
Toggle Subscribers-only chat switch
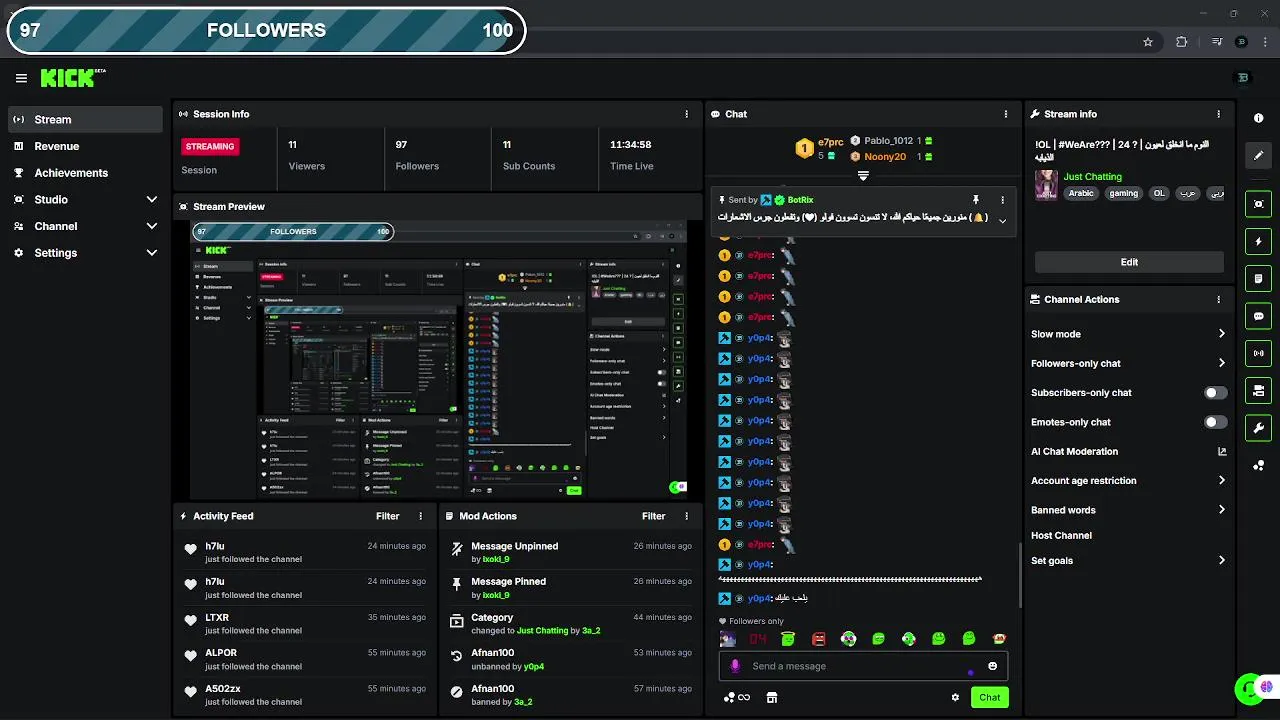pos(1215,393)
